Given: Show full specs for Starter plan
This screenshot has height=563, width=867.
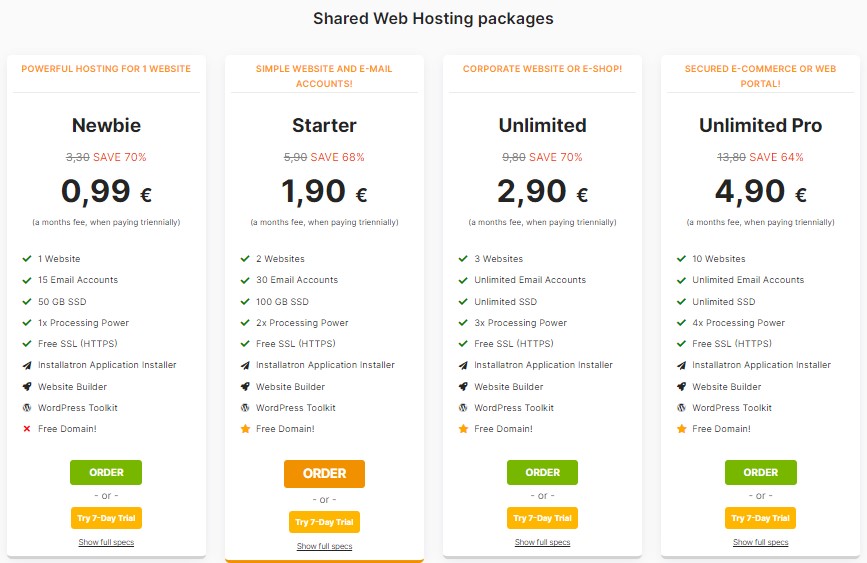Looking at the screenshot, I should 325,546.
